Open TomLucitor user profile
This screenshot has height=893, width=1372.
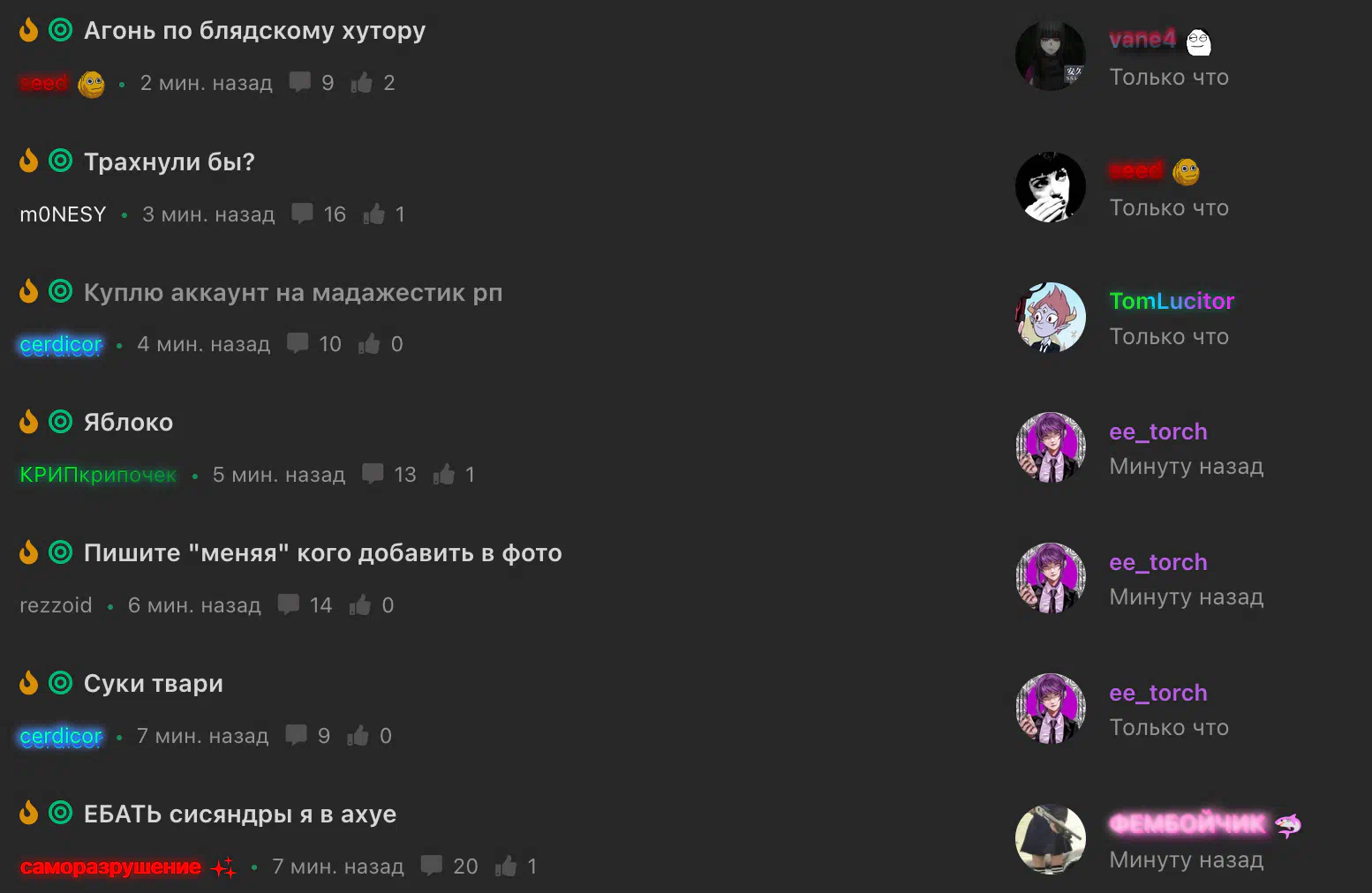tap(1172, 301)
